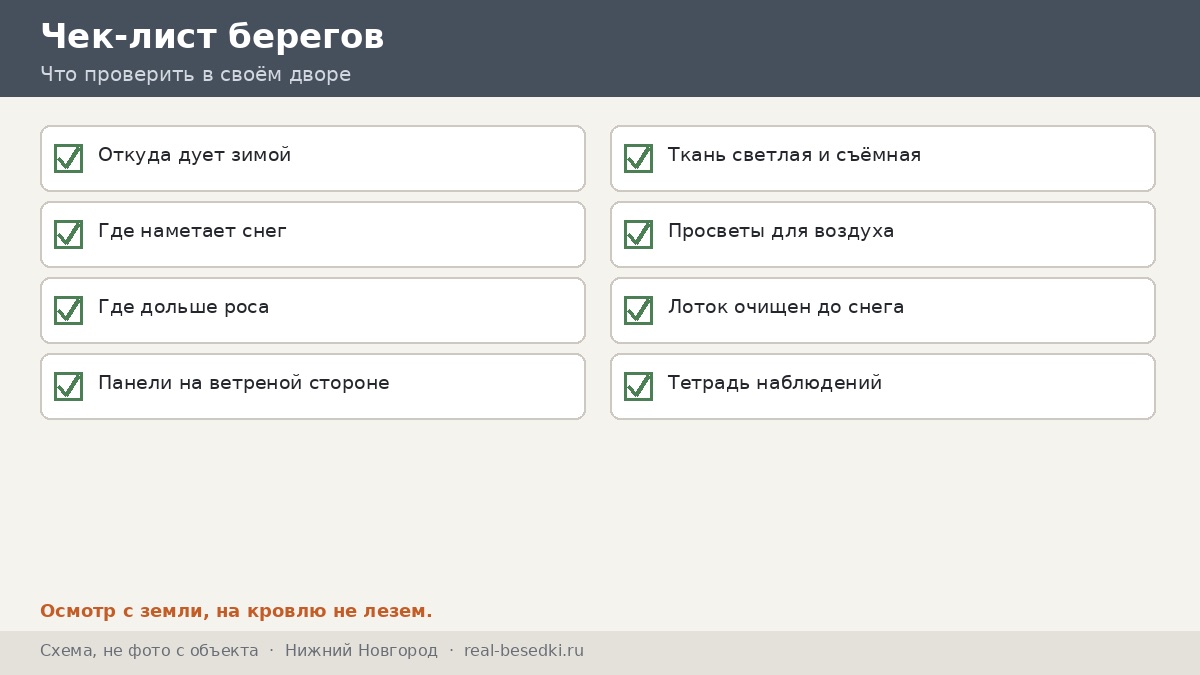Open the real-besedki.ru link in footer

pyautogui.click(x=524, y=651)
